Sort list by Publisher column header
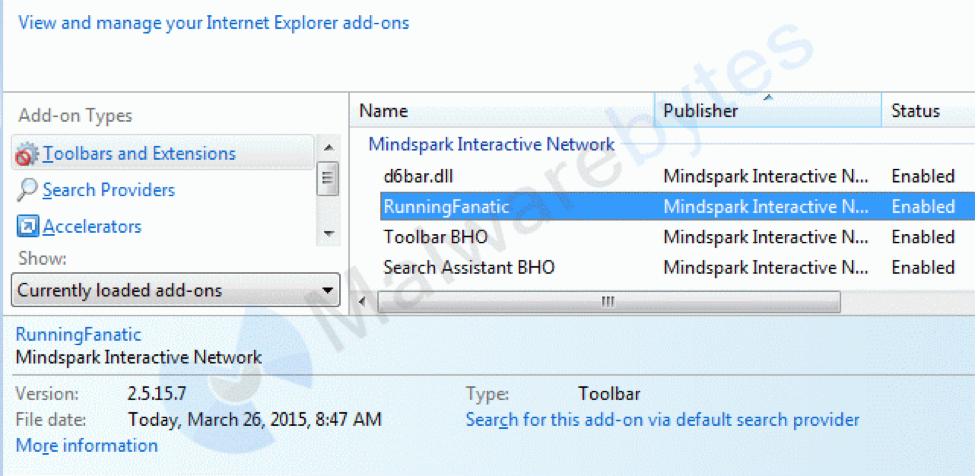 click(x=766, y=111)
